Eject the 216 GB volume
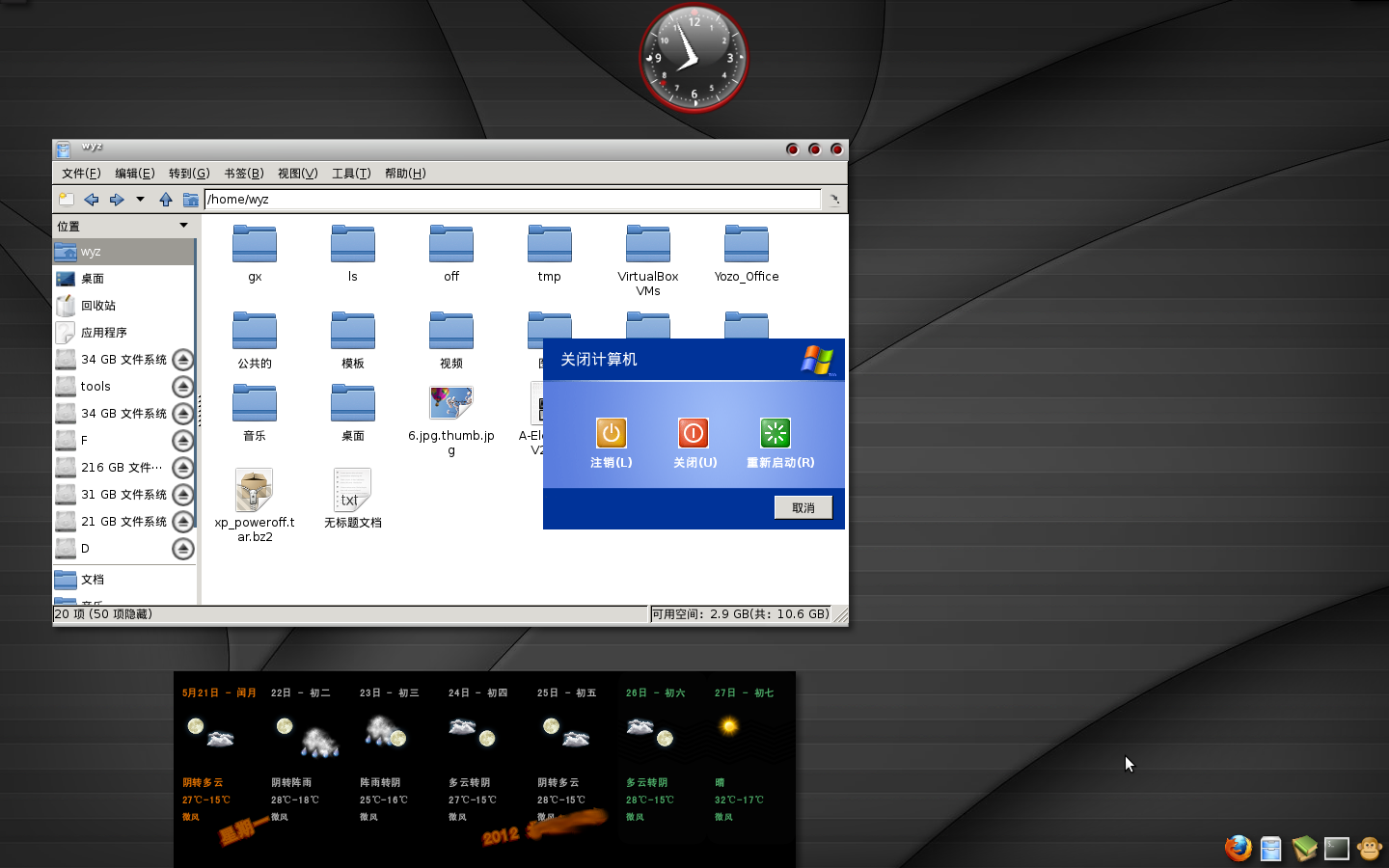Image resolution: width=1389 pixels, height=868 pixels. [x=183, y=468]
